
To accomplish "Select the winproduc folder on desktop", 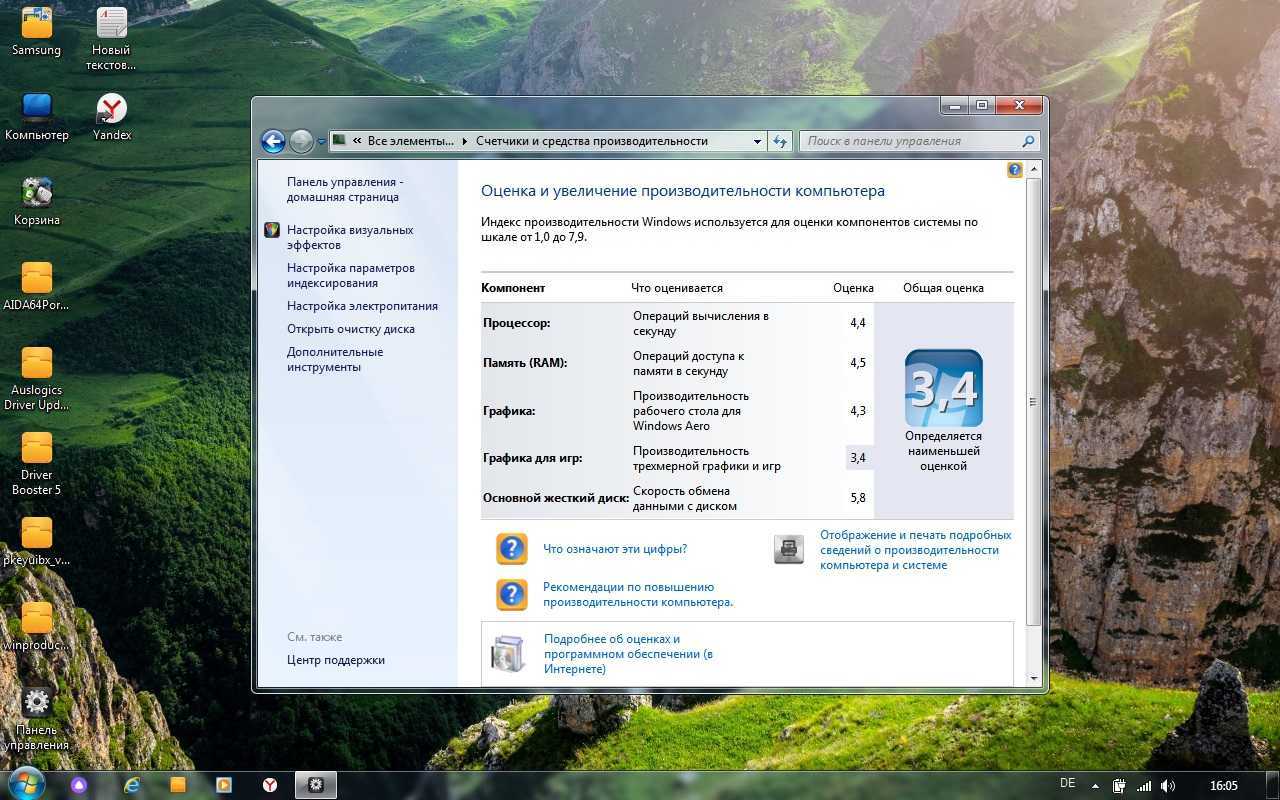I will click(x=37, y=626).
